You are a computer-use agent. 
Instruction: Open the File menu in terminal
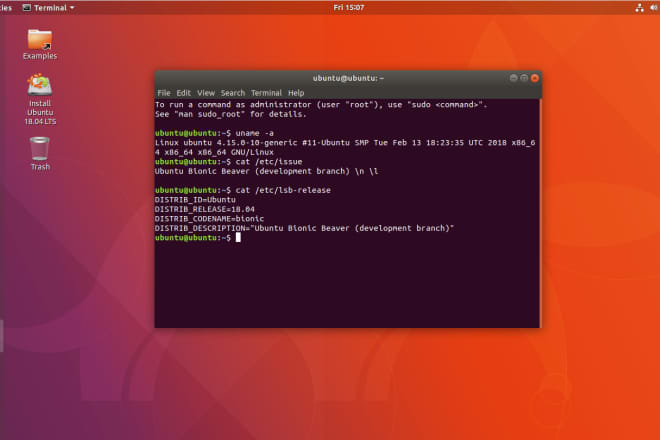[164, 93]
